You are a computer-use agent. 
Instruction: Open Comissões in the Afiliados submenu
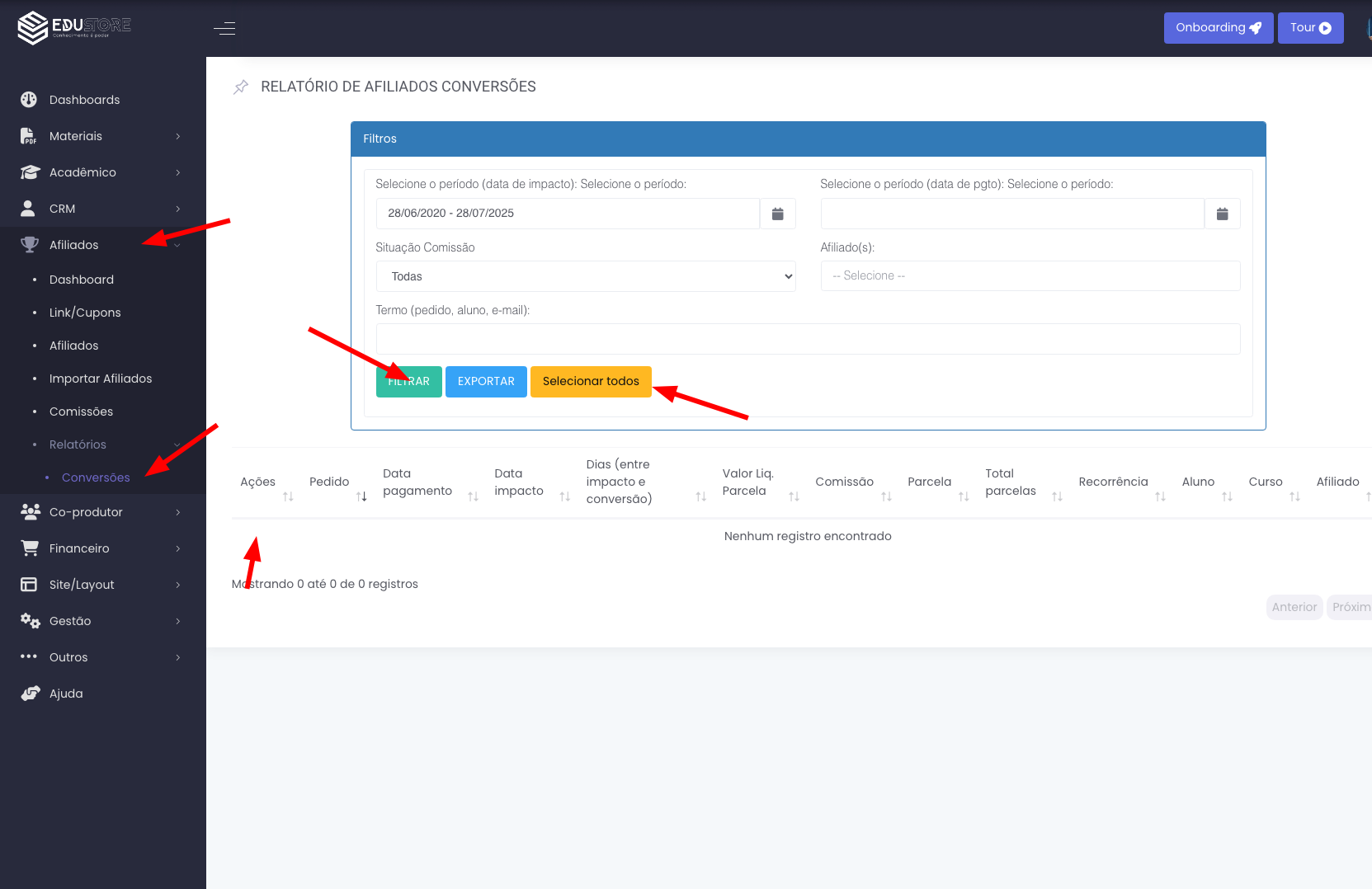tap(81, 412)
